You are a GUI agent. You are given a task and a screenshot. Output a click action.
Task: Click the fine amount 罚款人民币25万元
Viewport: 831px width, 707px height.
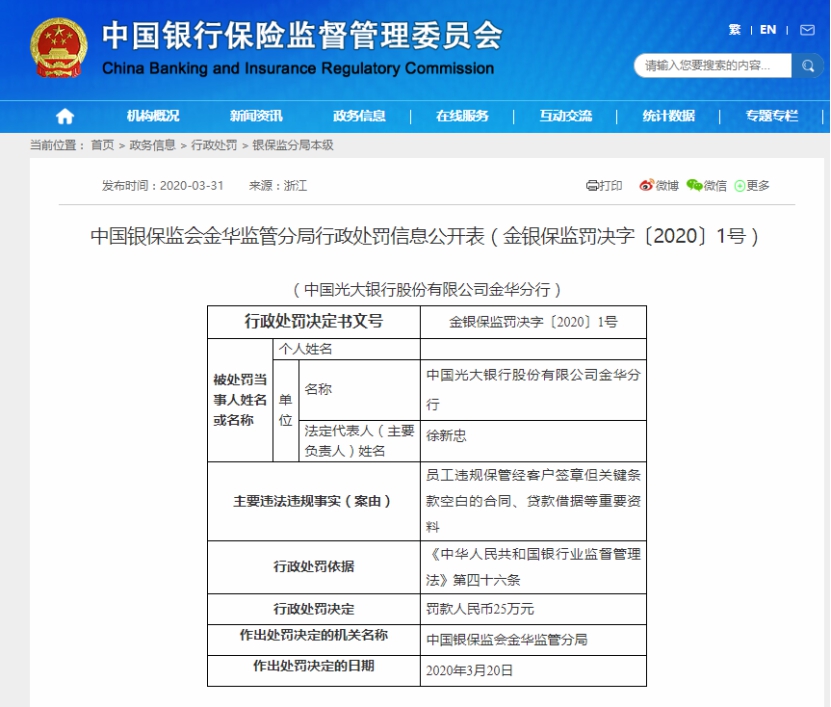pyautogui.click(x=480, y=609)
